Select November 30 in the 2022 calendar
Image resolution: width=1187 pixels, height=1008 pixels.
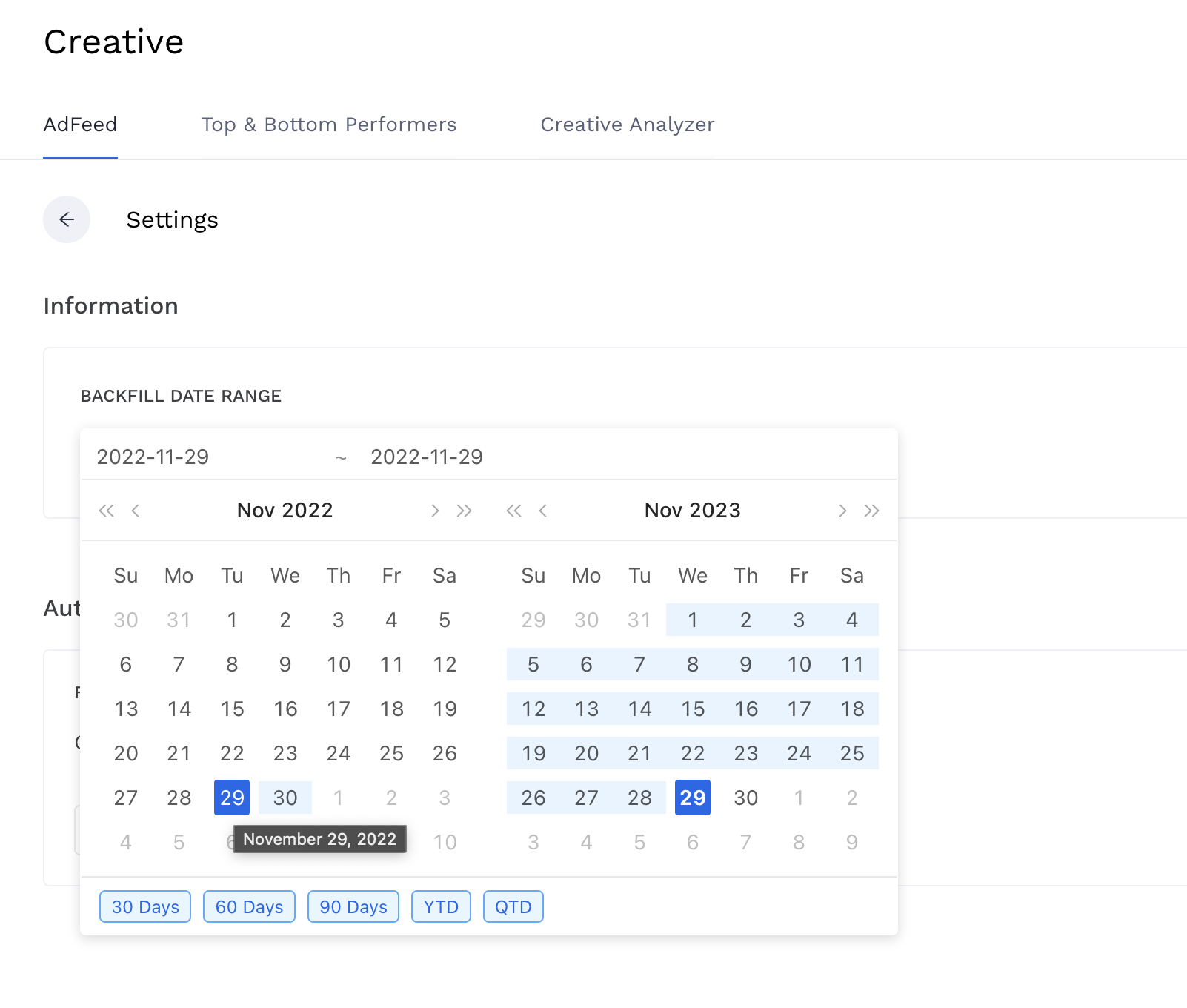click(x=285, y=798)
